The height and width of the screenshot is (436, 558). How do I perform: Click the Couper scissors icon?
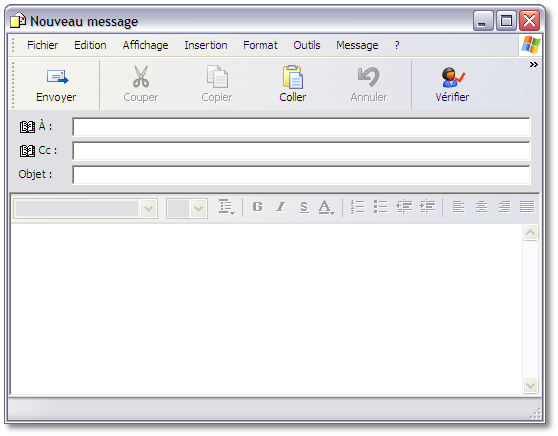[141, 77]
